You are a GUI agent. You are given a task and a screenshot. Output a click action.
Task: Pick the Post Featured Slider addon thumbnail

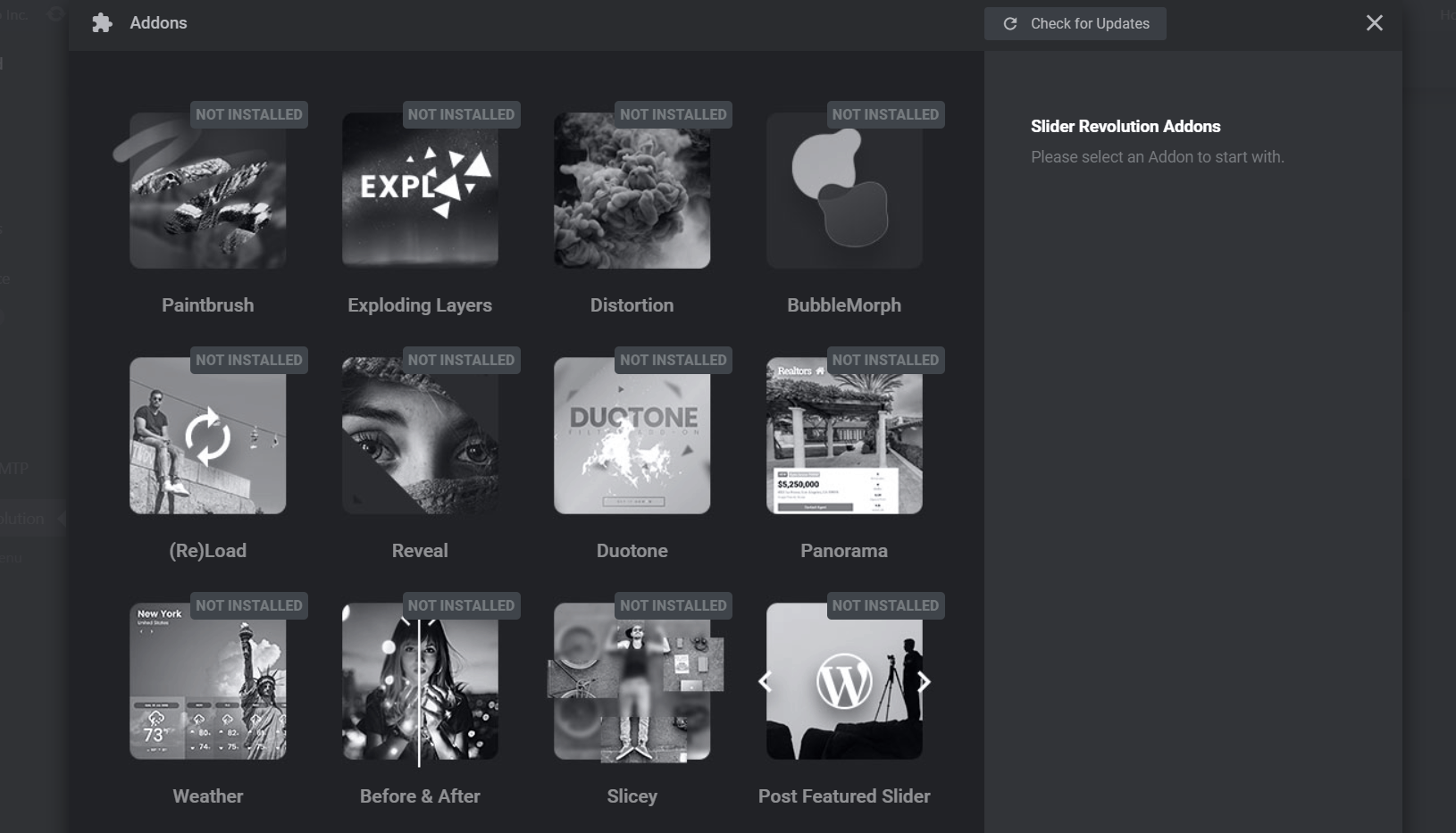click(x=844, y=681)
